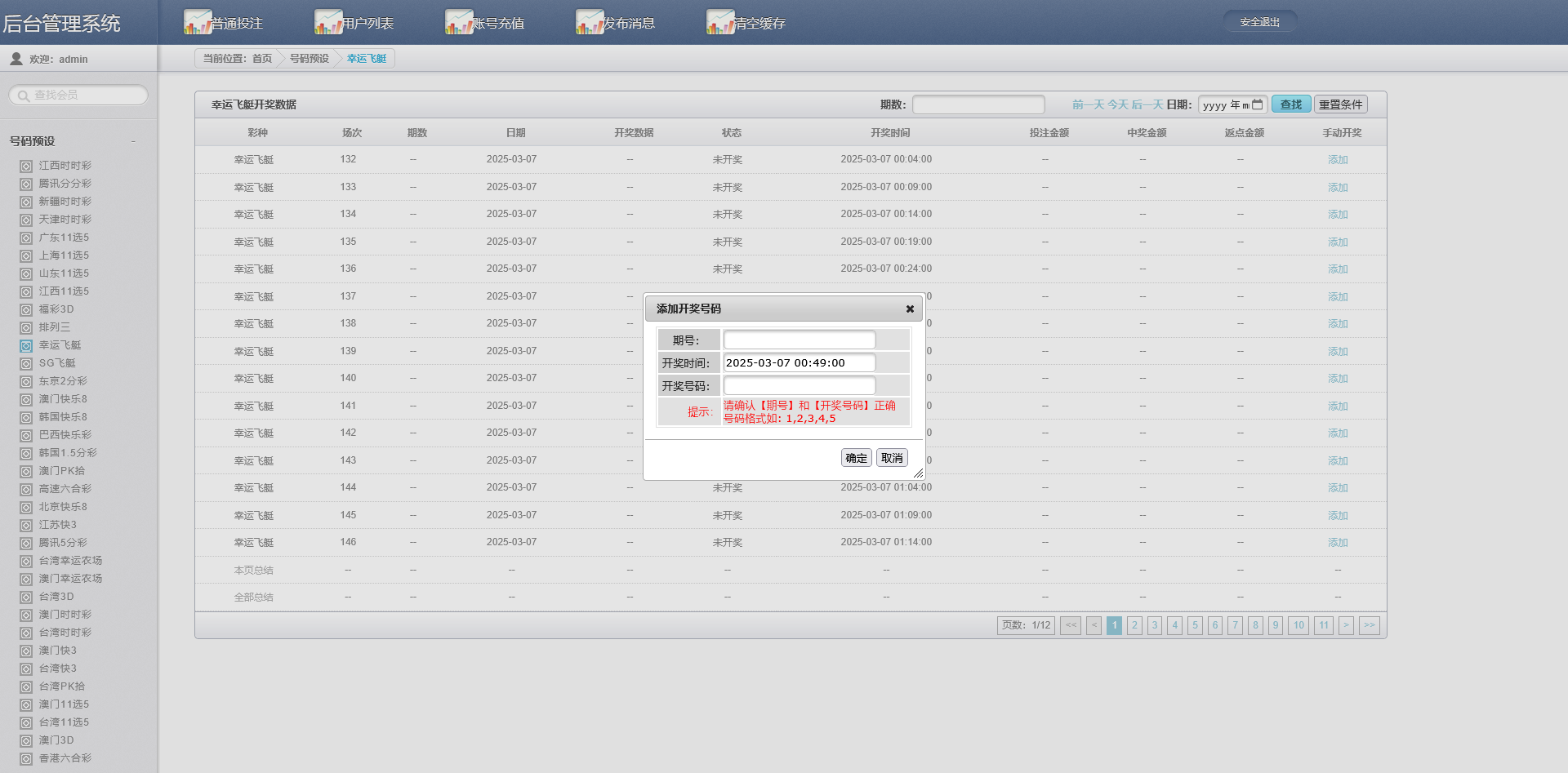Open 用户列表 from top navigation icon
Viewport: 1568px width, 773px height.
328,22
